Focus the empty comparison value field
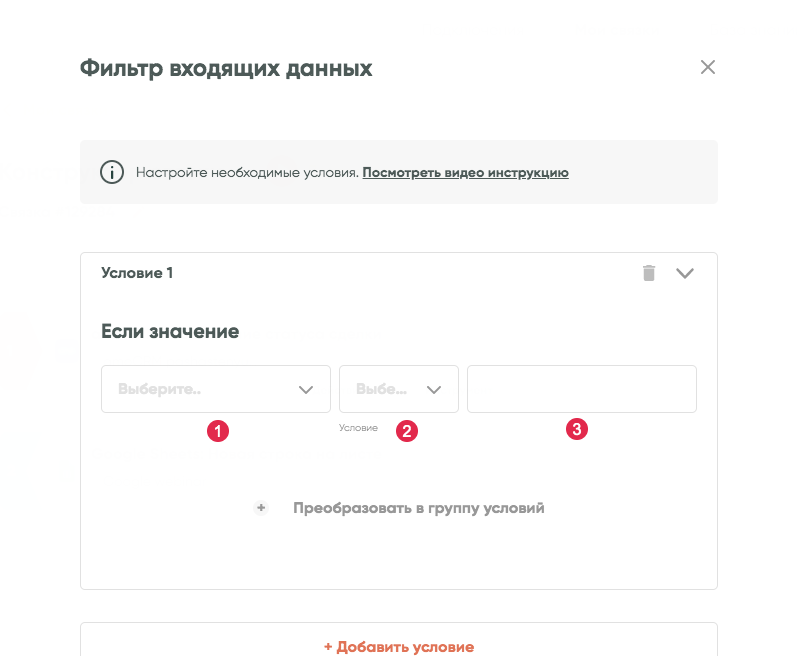The width and height of the screenshot is (797, 656). [581, 389]
